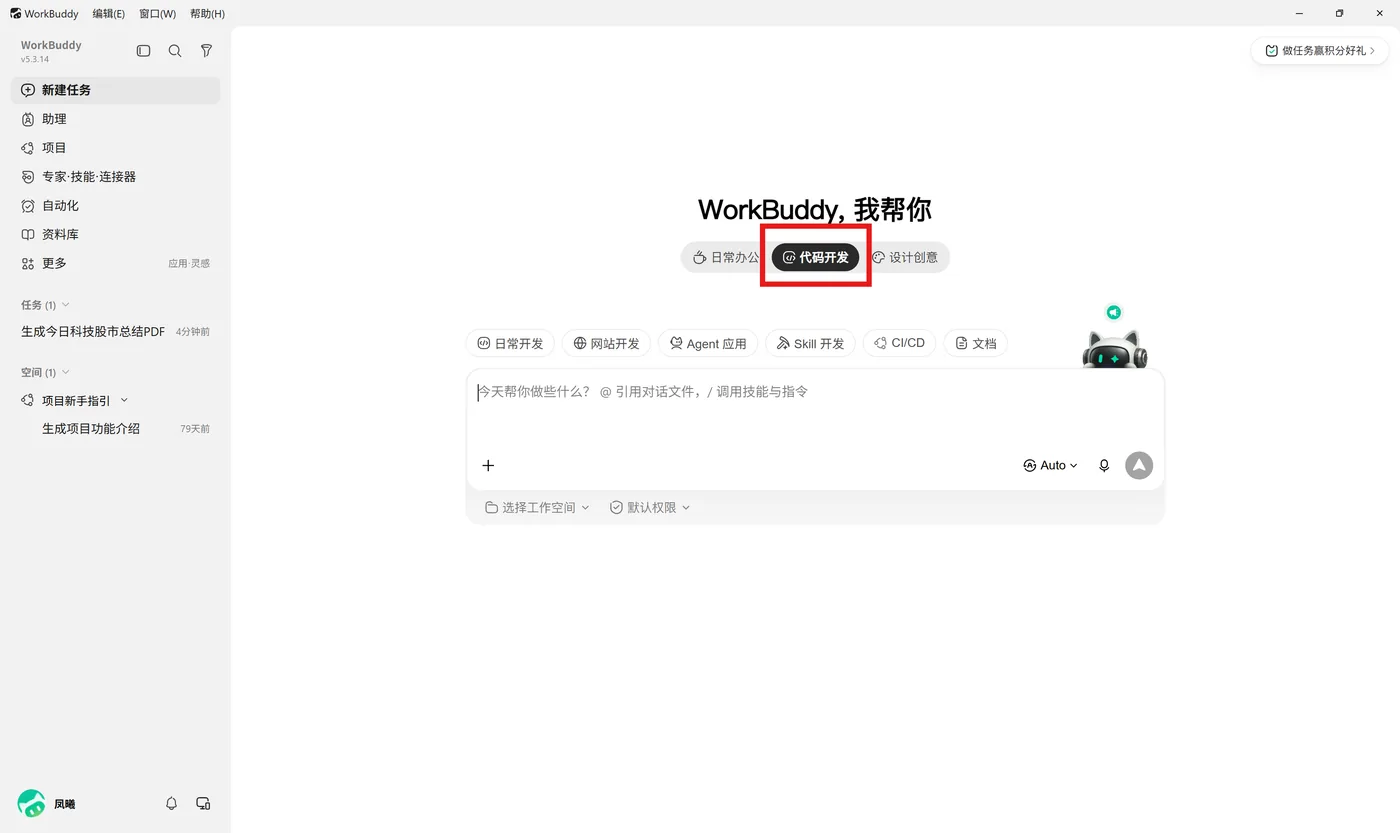Open the 资料库 library section

pos(115,235)
